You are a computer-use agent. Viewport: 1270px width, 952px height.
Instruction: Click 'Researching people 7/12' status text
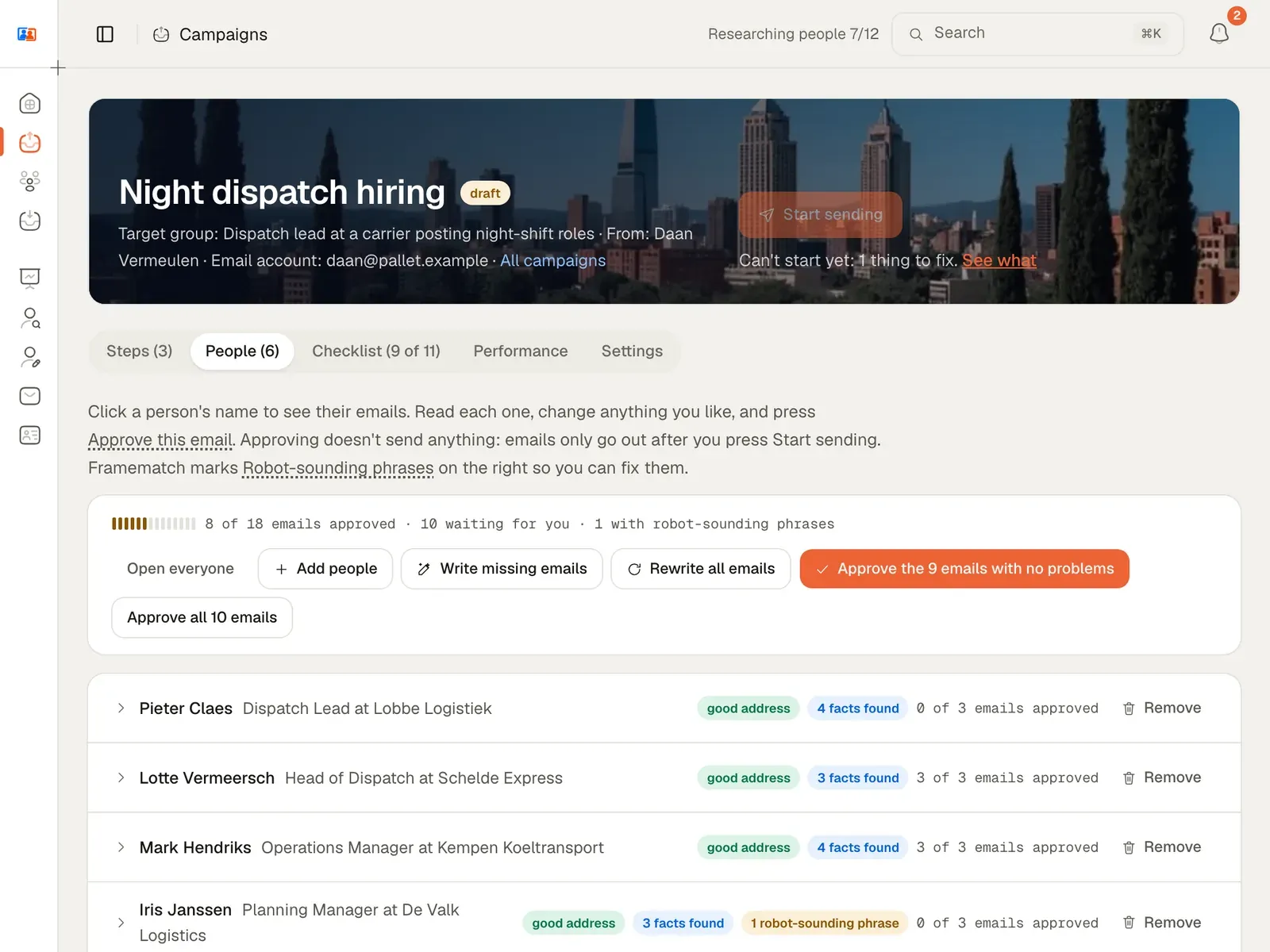coord(794,34)
